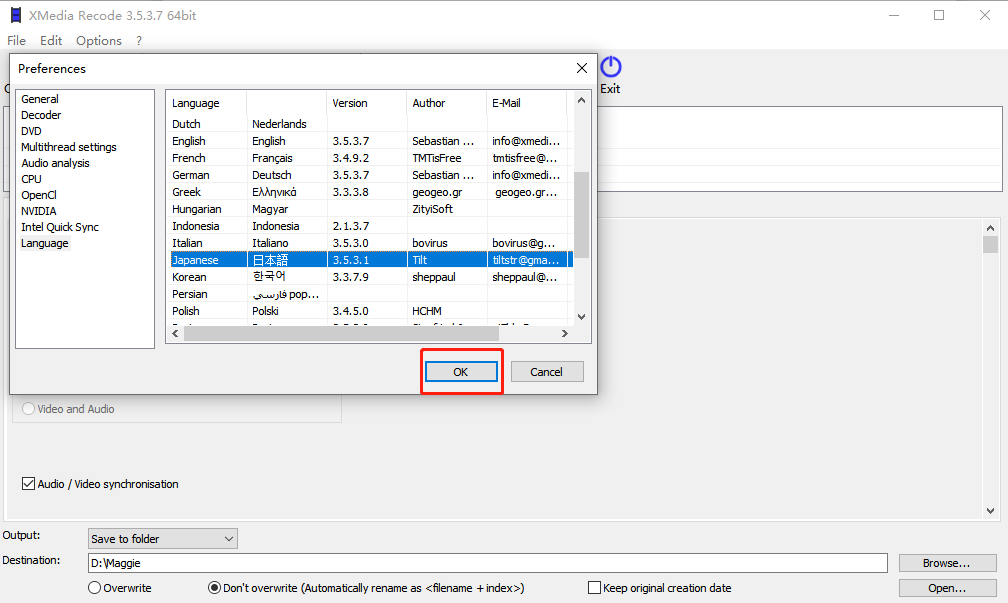This screenshot has height=603, width=1008.
Task: Select the Hungarian language row
Action: 371,209
